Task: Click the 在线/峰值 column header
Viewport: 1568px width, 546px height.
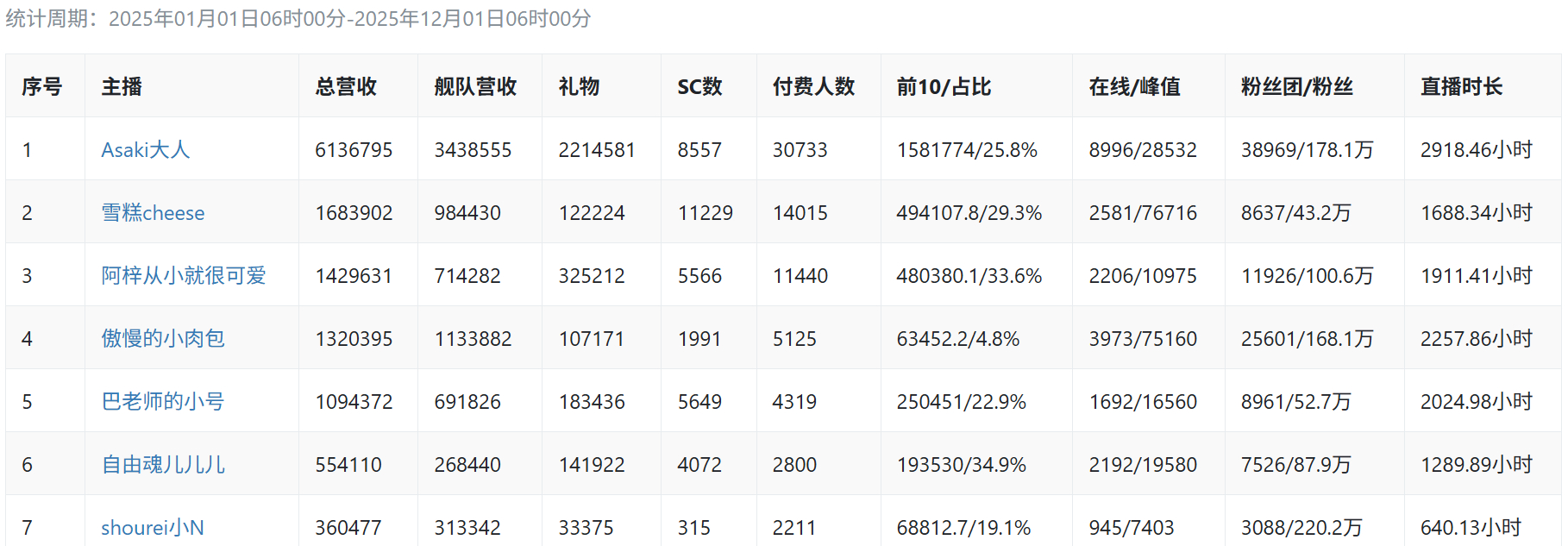Action: pos(1134,87)
